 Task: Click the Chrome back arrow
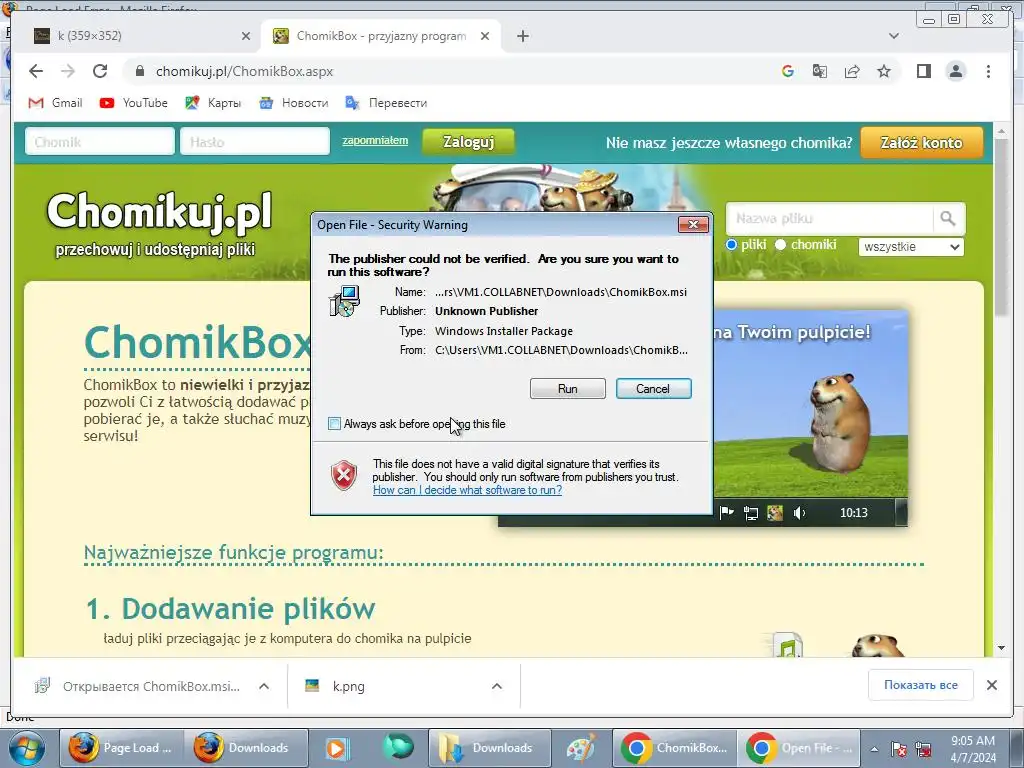coord(36,71)
